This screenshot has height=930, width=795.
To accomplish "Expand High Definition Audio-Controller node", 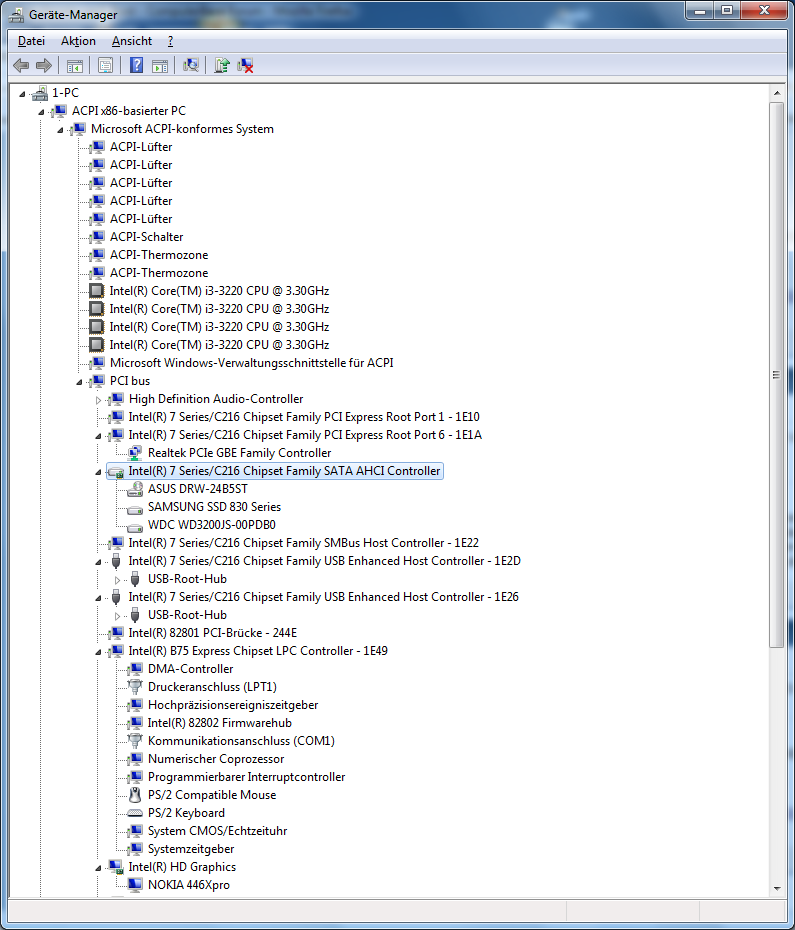I will pyautogui.click(x=98, y=400).
